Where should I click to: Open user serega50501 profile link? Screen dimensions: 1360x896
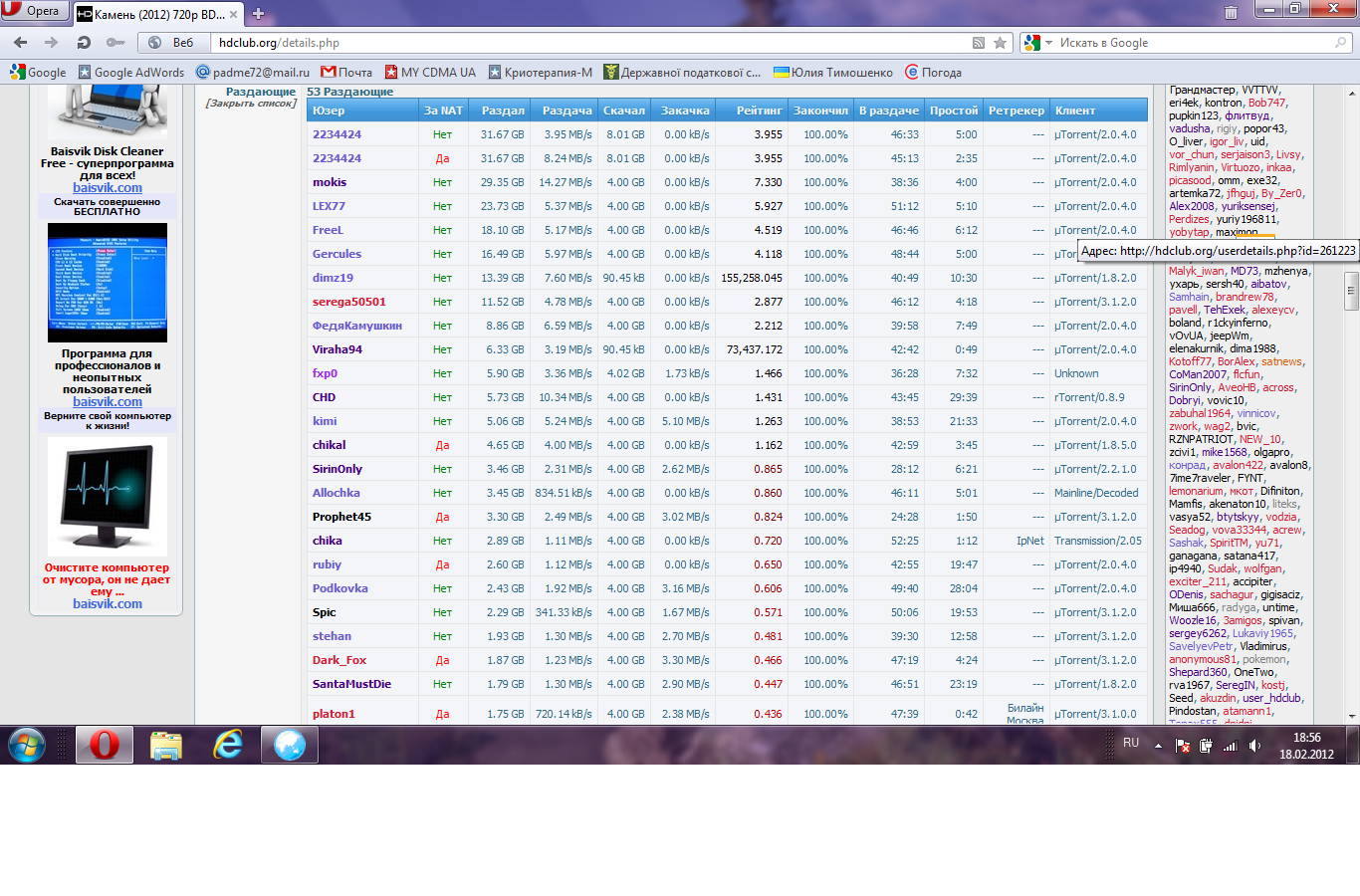(x=349, y=302)
